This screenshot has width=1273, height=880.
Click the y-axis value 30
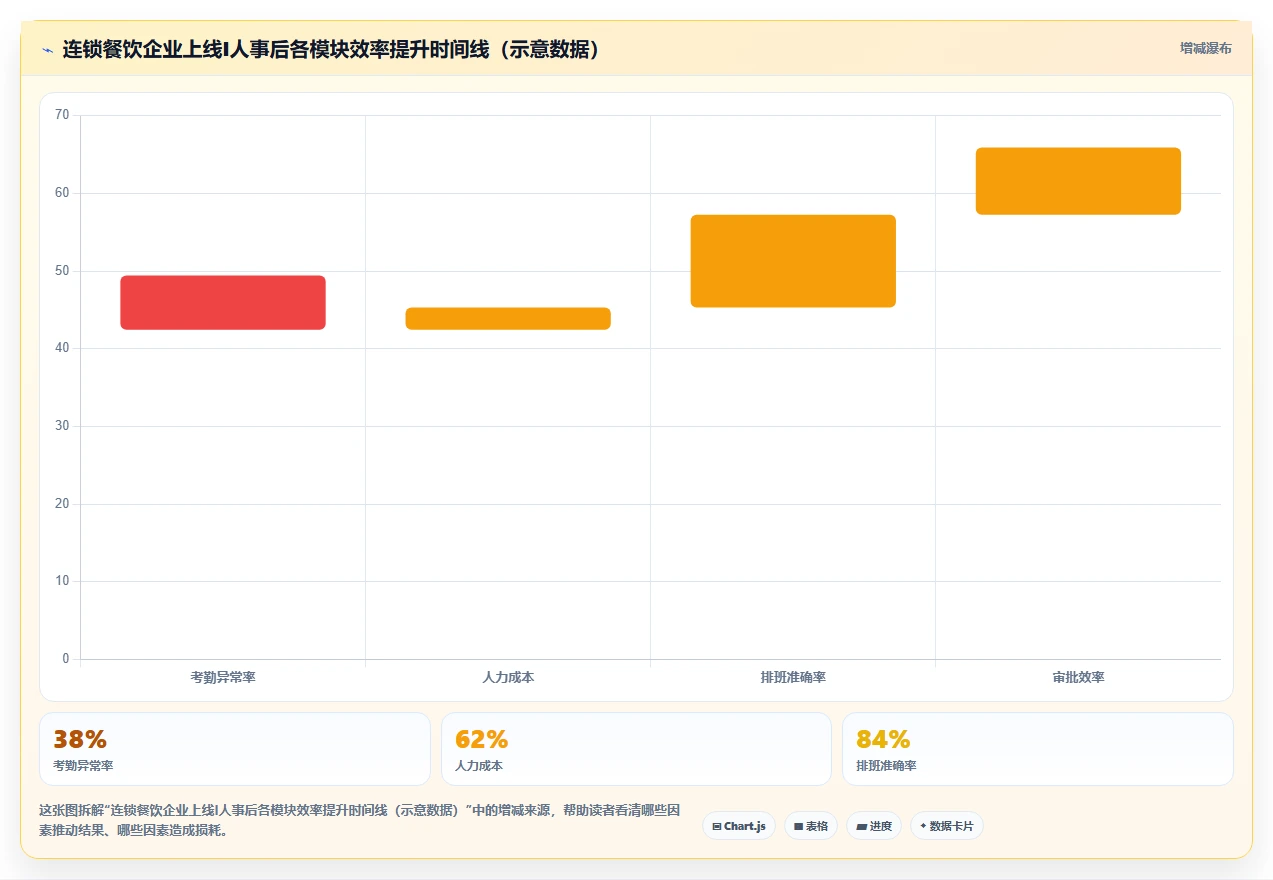click(62, 426)
